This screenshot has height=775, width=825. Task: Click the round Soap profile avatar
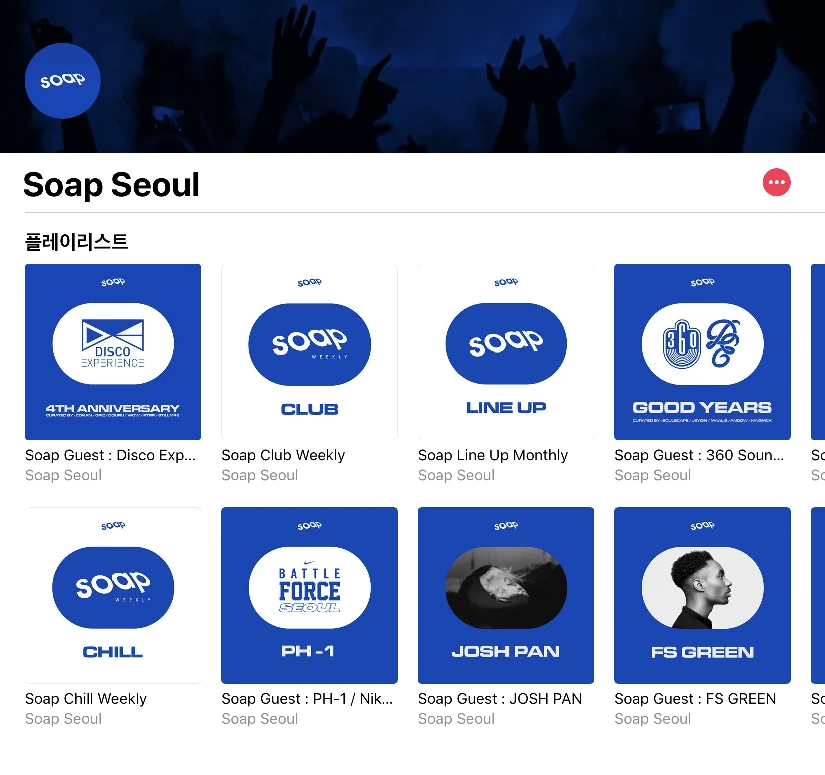point(63,80)
